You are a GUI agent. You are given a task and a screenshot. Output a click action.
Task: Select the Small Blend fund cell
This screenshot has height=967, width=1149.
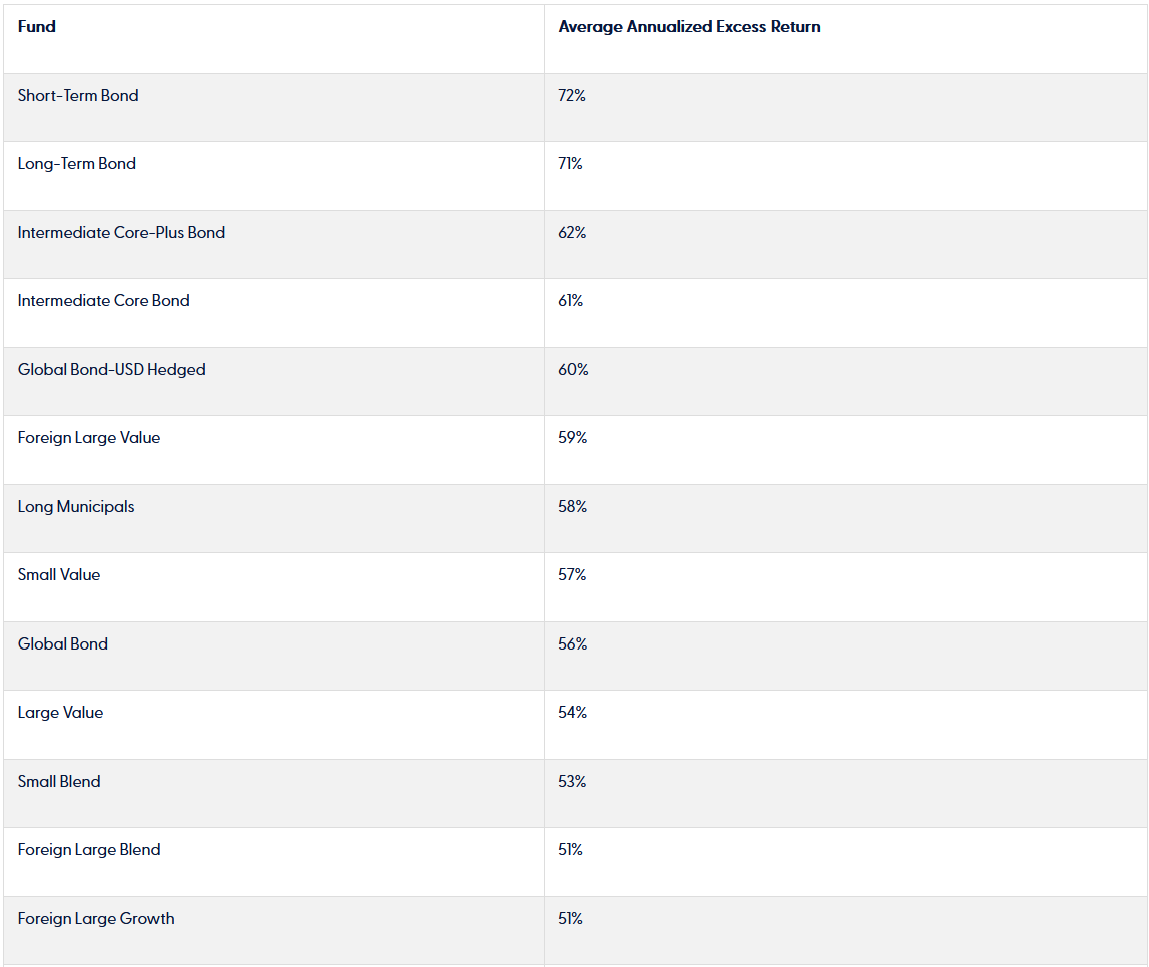[59, 782]
